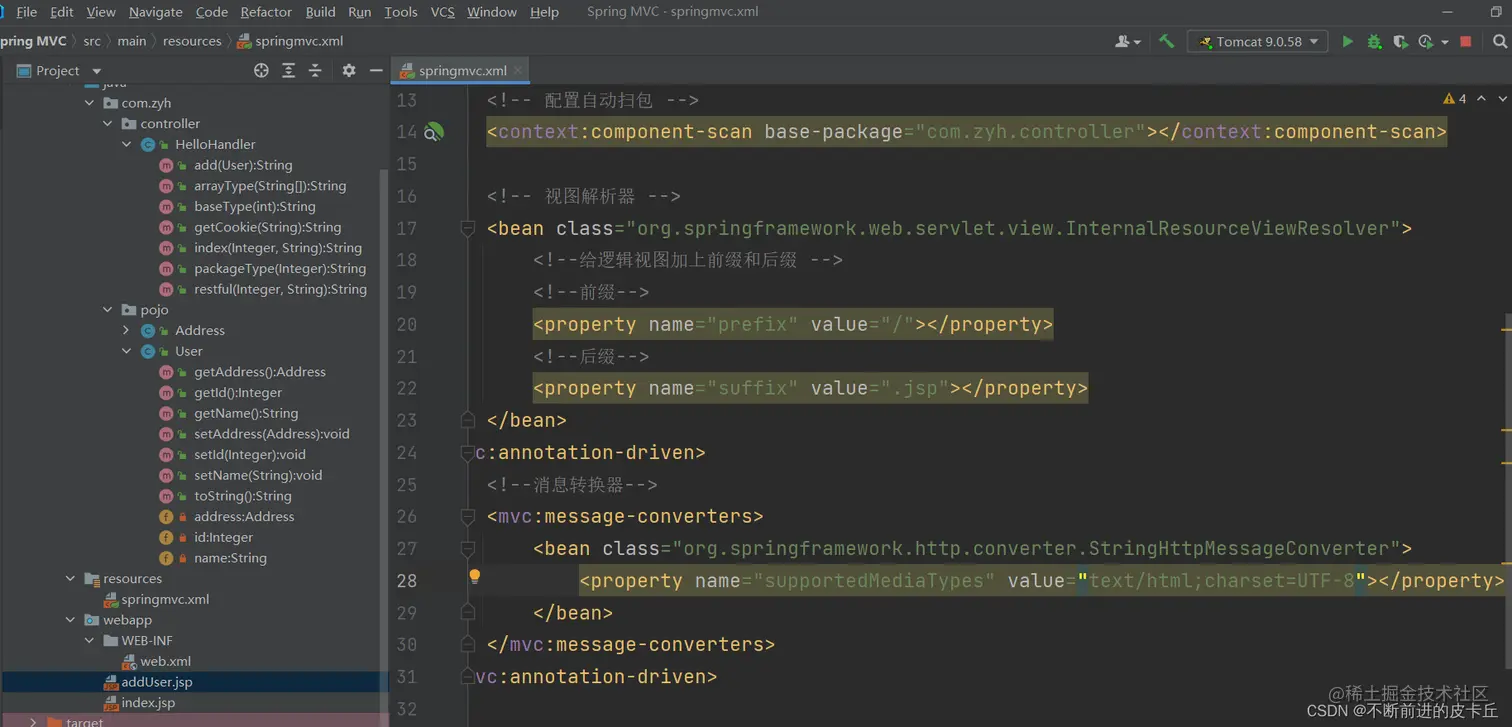Image resolution: width=1512 pixels, height=727 pixels.
Task: Start debugging with the bug icon
Action: [1374, 41]
